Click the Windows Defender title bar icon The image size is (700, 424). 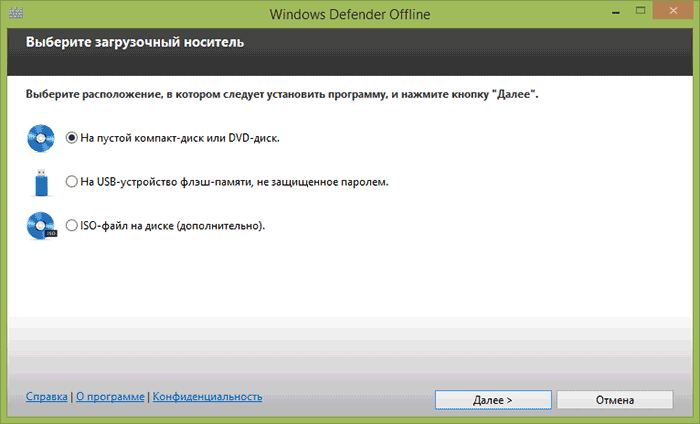coord(16,12)
